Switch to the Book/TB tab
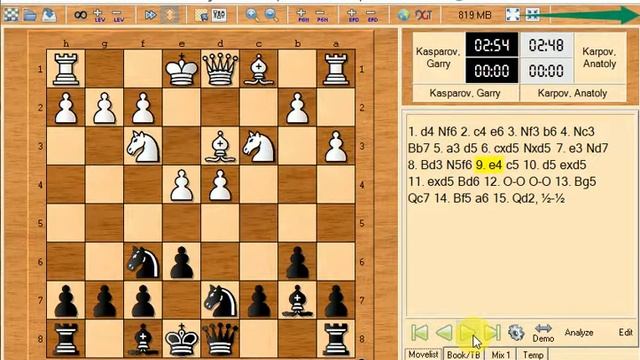The height and width of the screenshot is (360, 640). click(463, 354)
